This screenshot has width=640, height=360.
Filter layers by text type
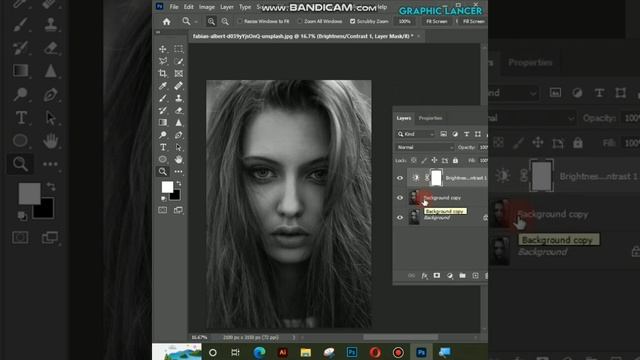pyautogui.click(x=467, y=134)
